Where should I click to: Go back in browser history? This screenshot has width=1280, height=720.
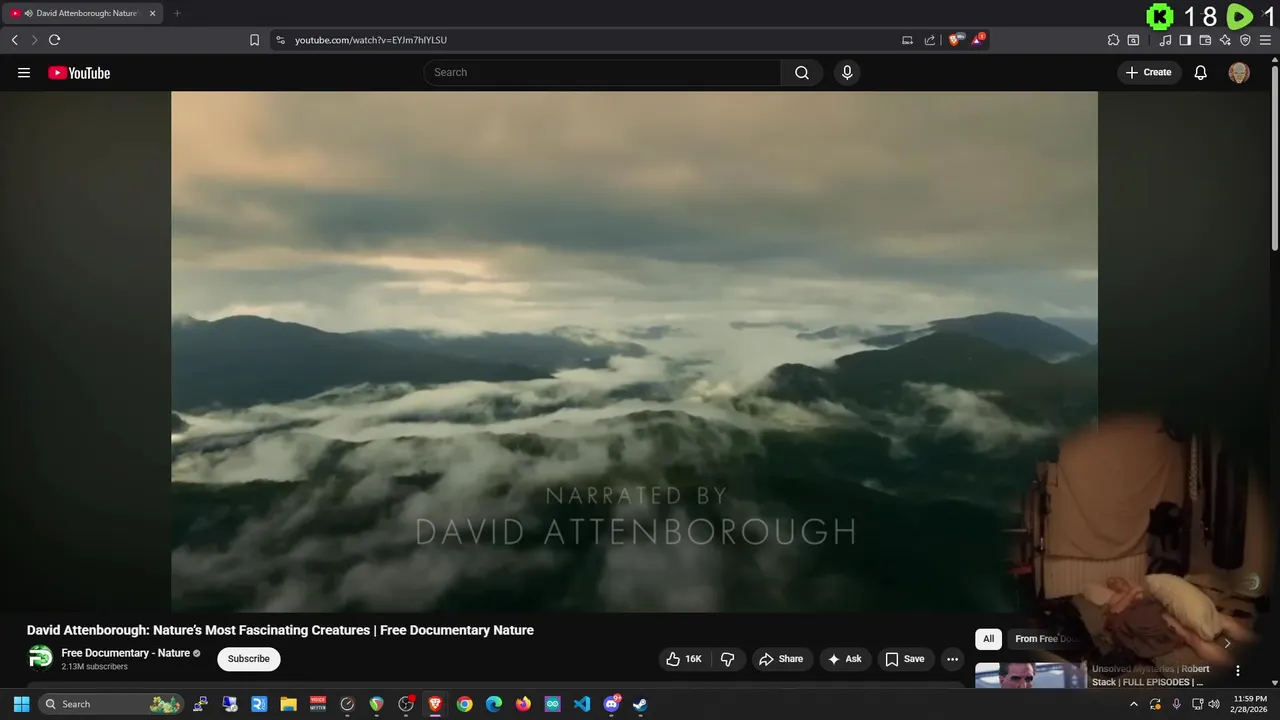(15, 40)
